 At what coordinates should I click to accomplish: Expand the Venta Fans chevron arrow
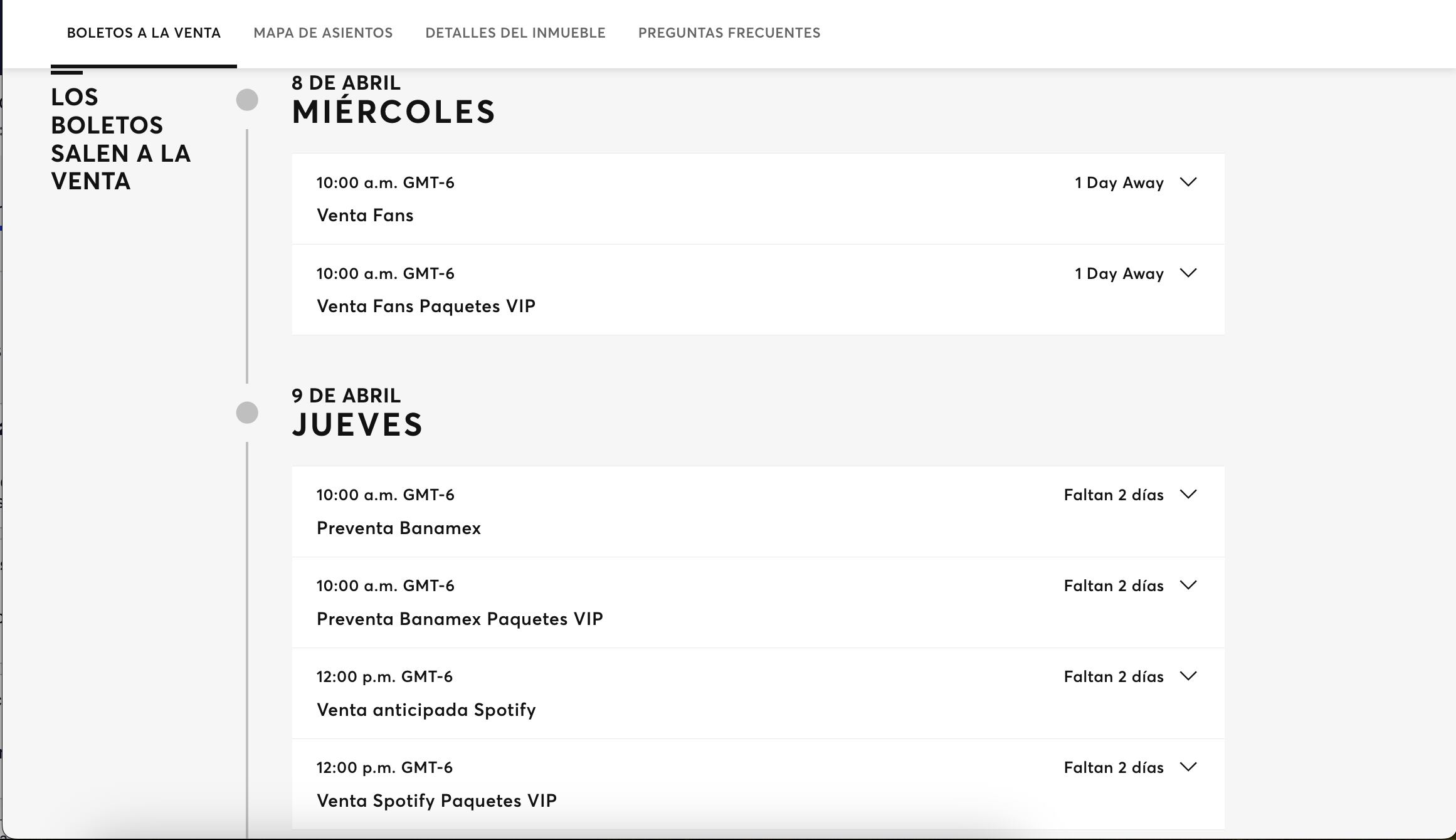pyautogui.click(x=1188, y=182)
